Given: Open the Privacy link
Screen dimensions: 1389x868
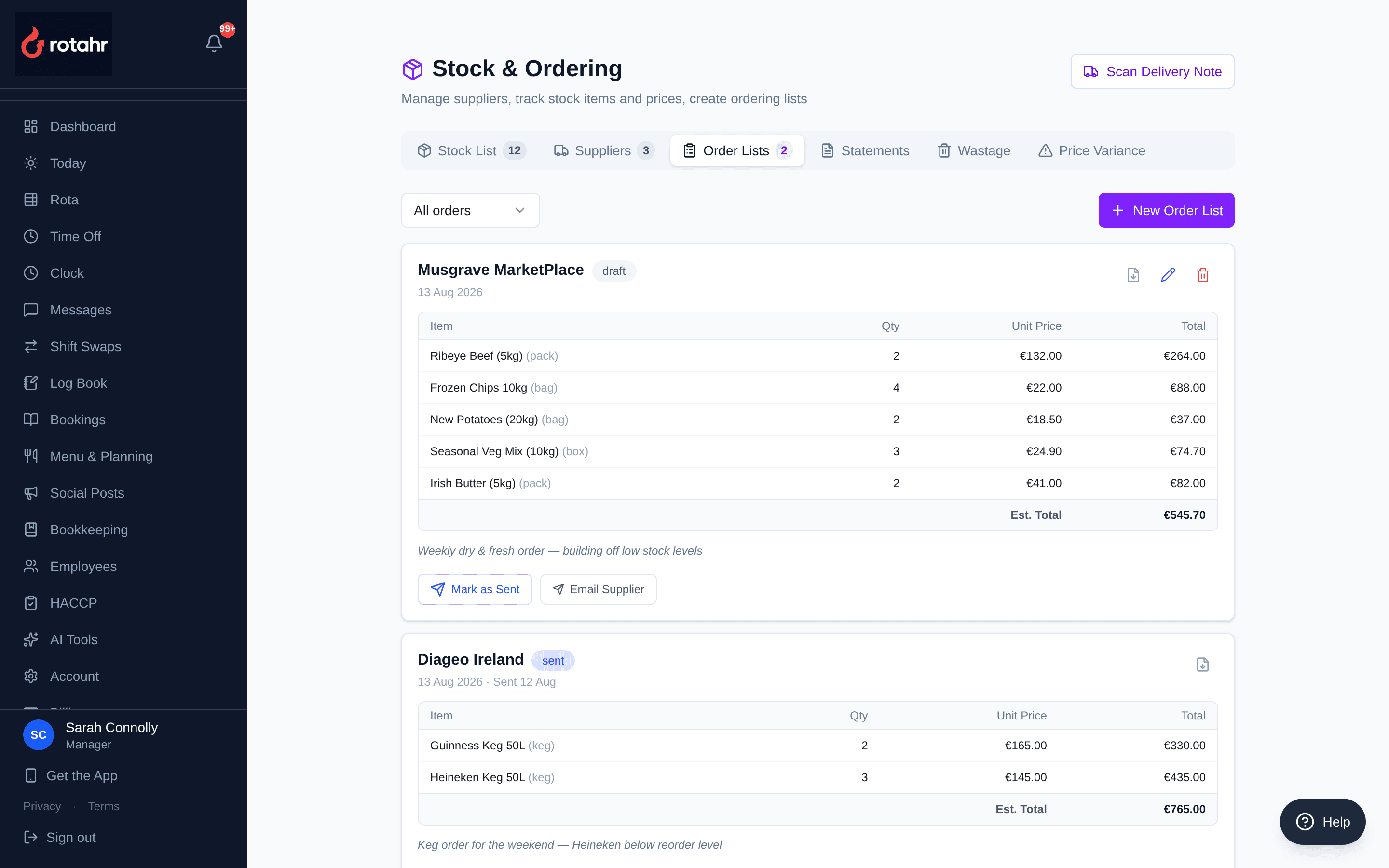Looking at the screenshot, I should pyautogui.click(x=42, y=806).
